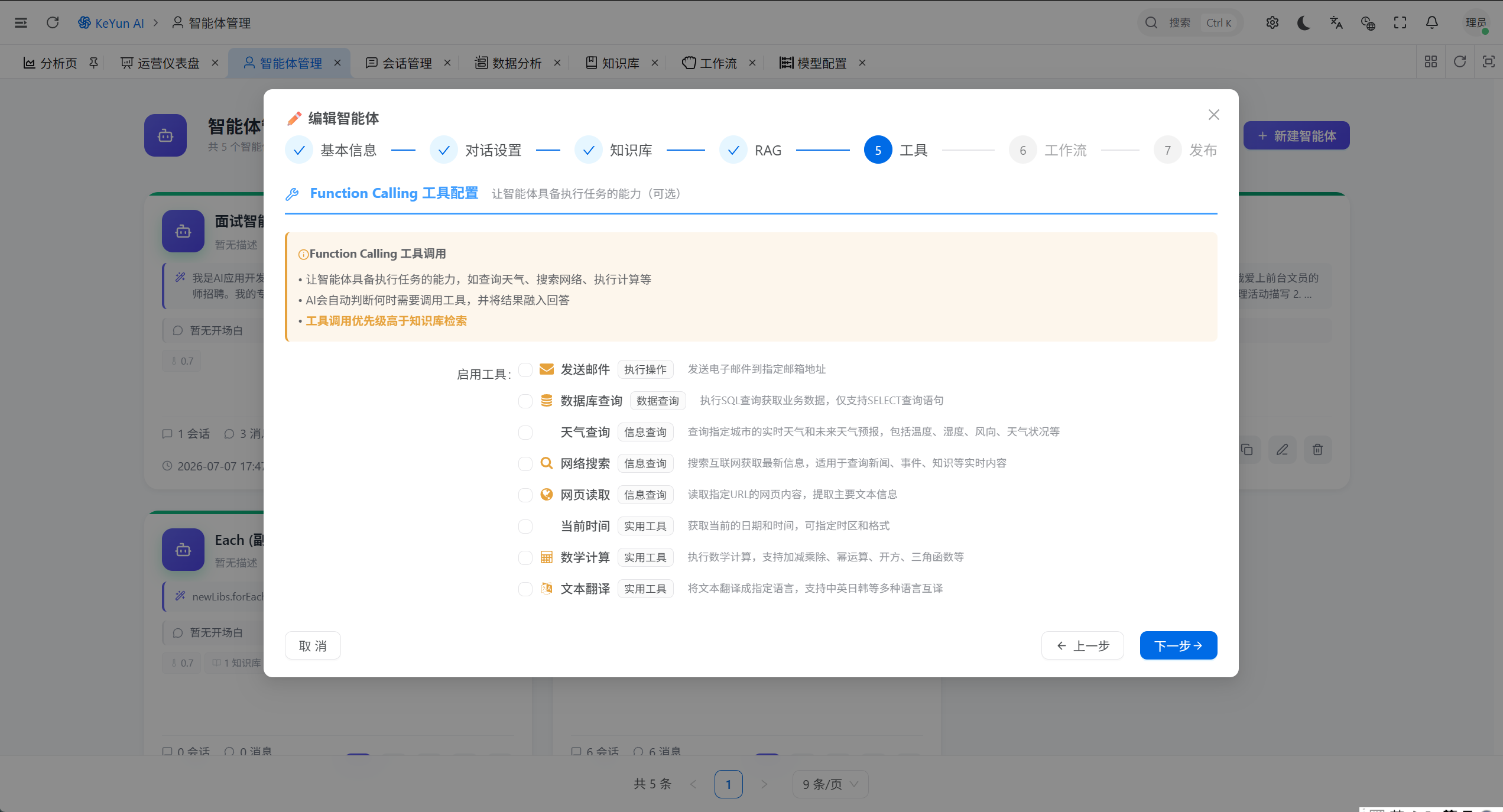
Task: Click the copy icon on the agent card
Action: [x=1247, y=450]
